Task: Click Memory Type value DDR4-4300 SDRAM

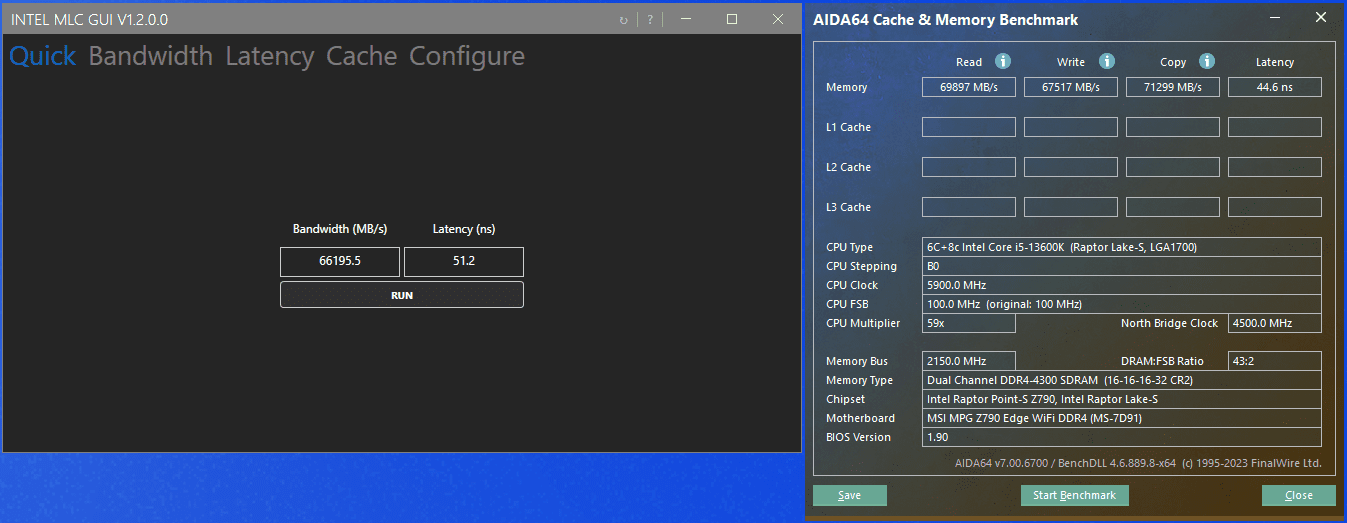Action: pyautogui.click(x=1122, y=380)
